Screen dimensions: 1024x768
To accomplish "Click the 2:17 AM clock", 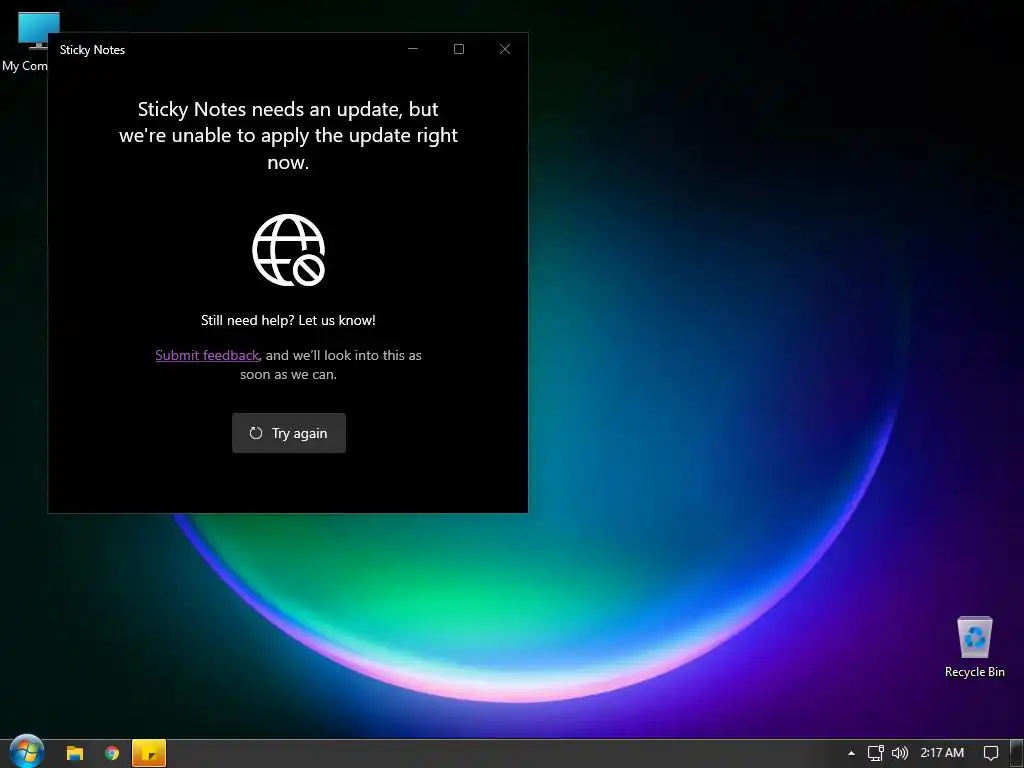I will [942, 753].
